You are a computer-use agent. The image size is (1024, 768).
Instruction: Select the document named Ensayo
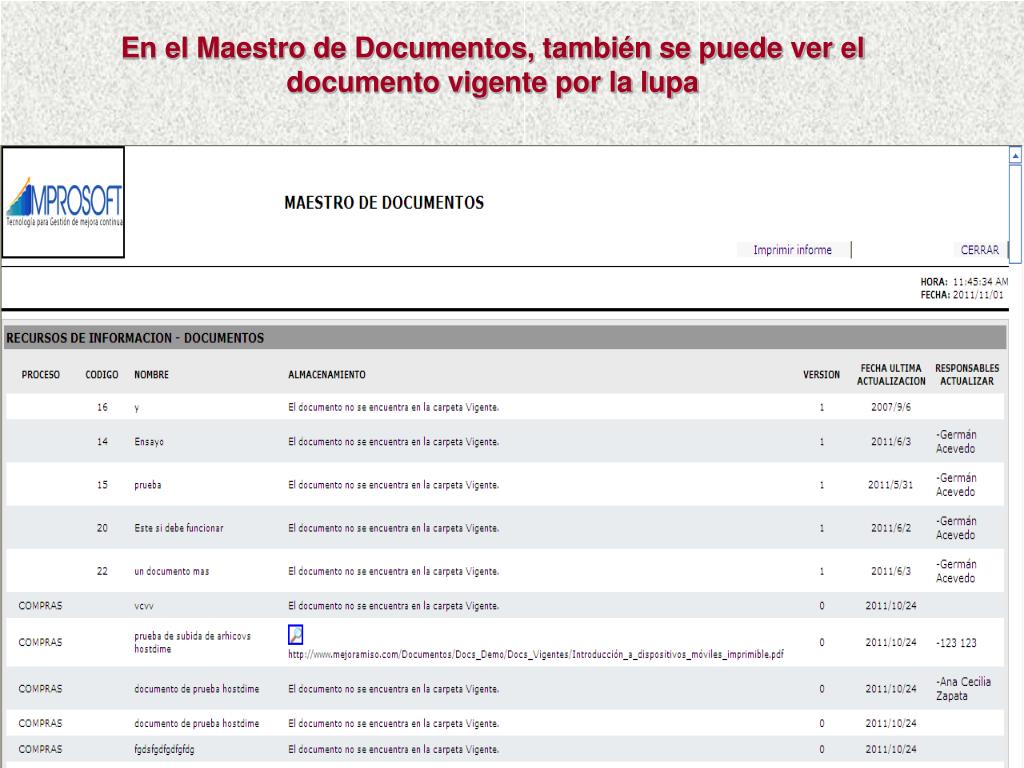149,442
